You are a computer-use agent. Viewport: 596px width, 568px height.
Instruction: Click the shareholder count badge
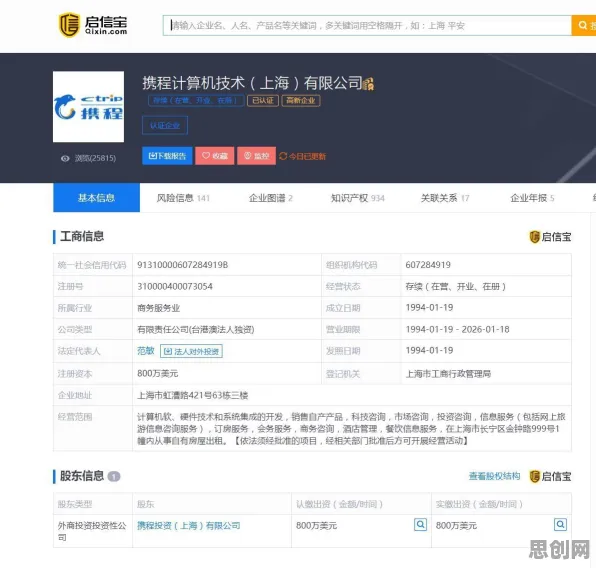(x=114, y=476)
